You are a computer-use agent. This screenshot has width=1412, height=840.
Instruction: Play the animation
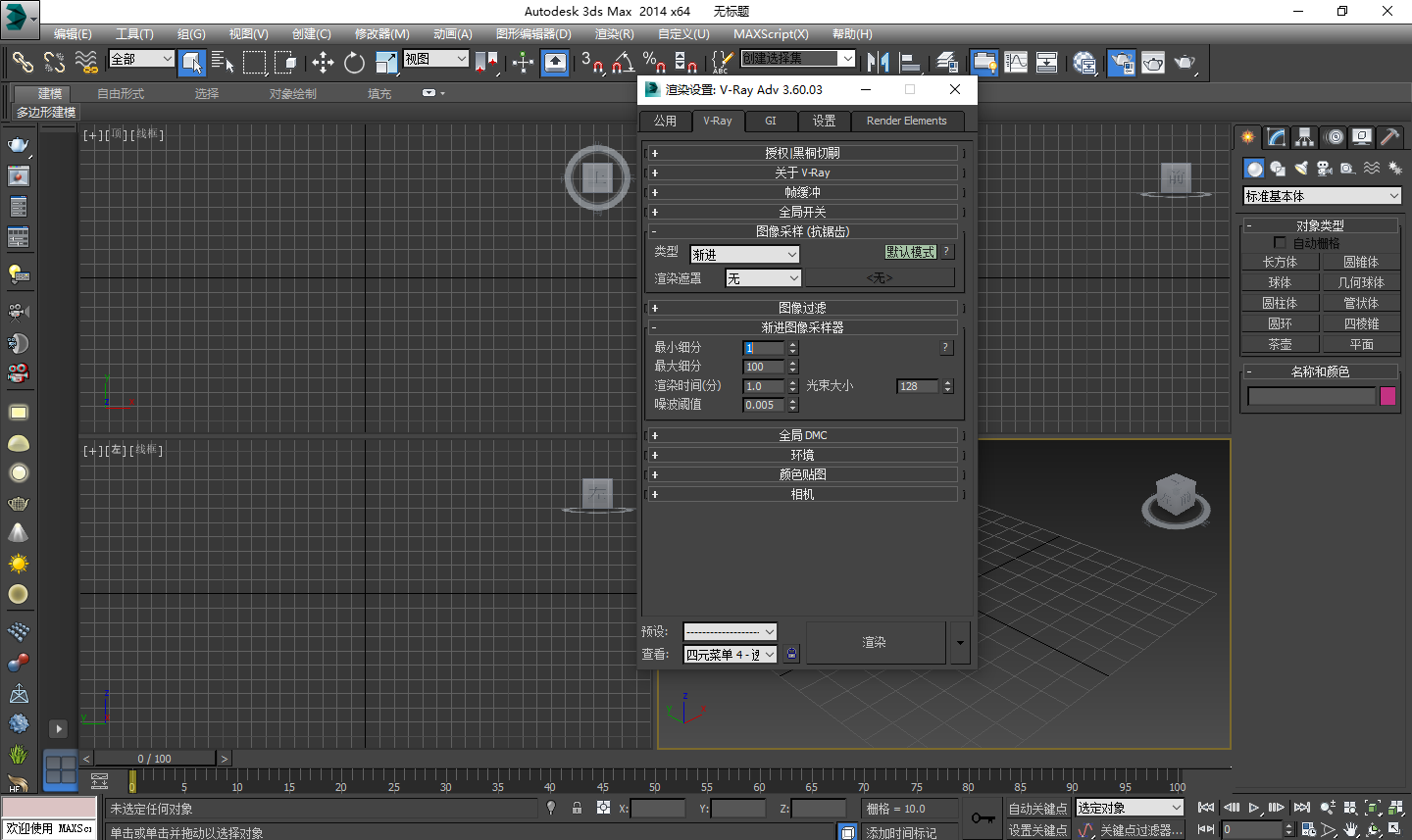tap(1253, 808)
